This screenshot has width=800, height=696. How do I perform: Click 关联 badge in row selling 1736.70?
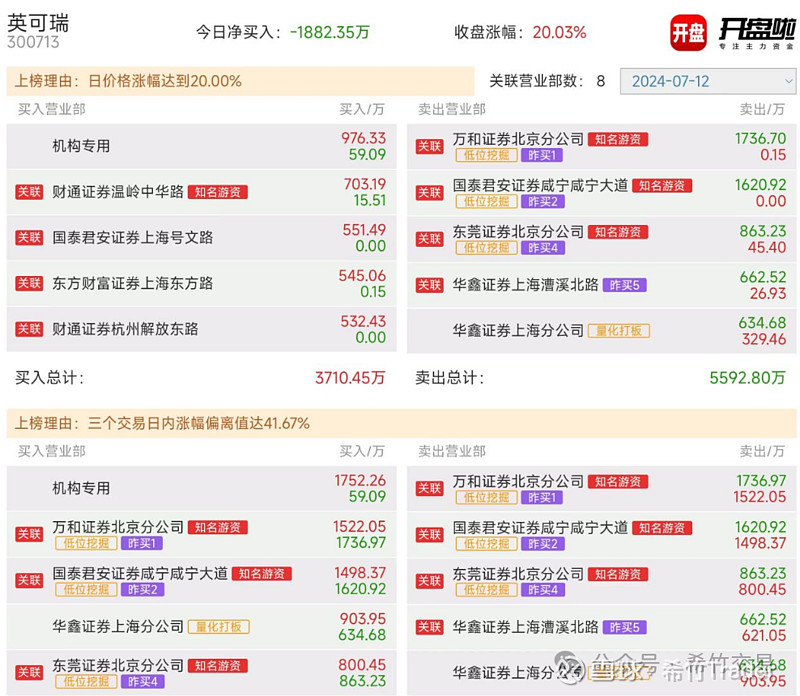point(430,147)
